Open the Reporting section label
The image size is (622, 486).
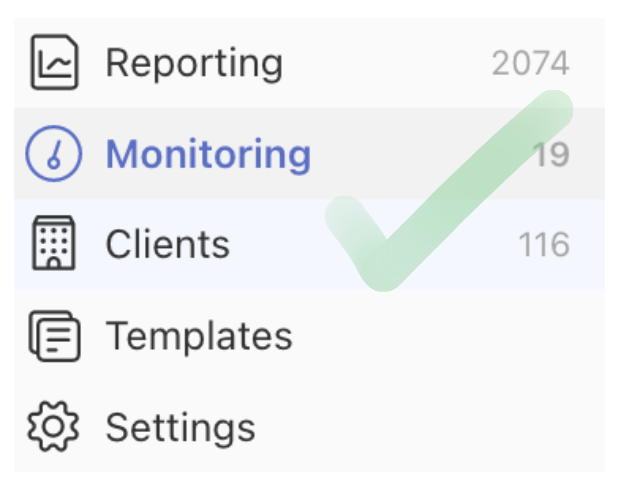click(194, 63)
